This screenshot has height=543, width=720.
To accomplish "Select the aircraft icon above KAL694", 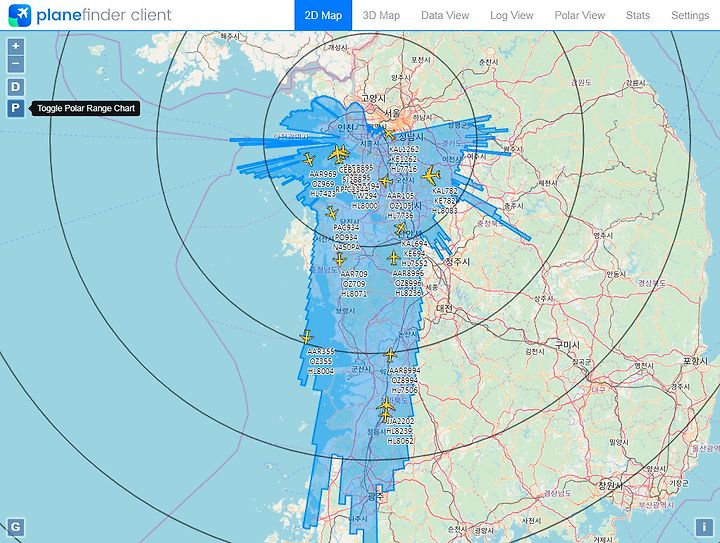I will point(400,229).
